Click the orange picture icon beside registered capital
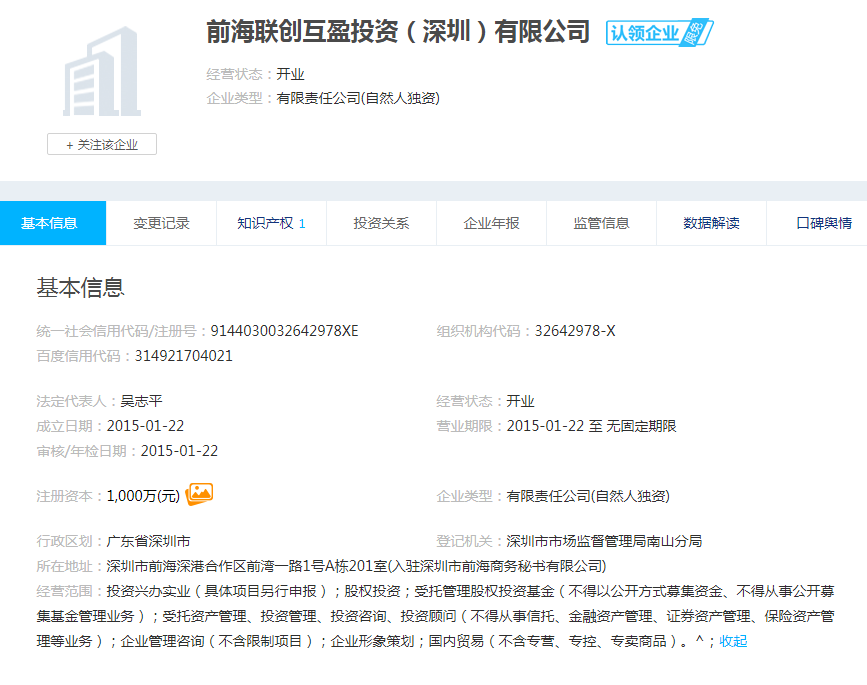Image resolution: width=867 pixels, height=685 pixels. [x=200, y=493]
